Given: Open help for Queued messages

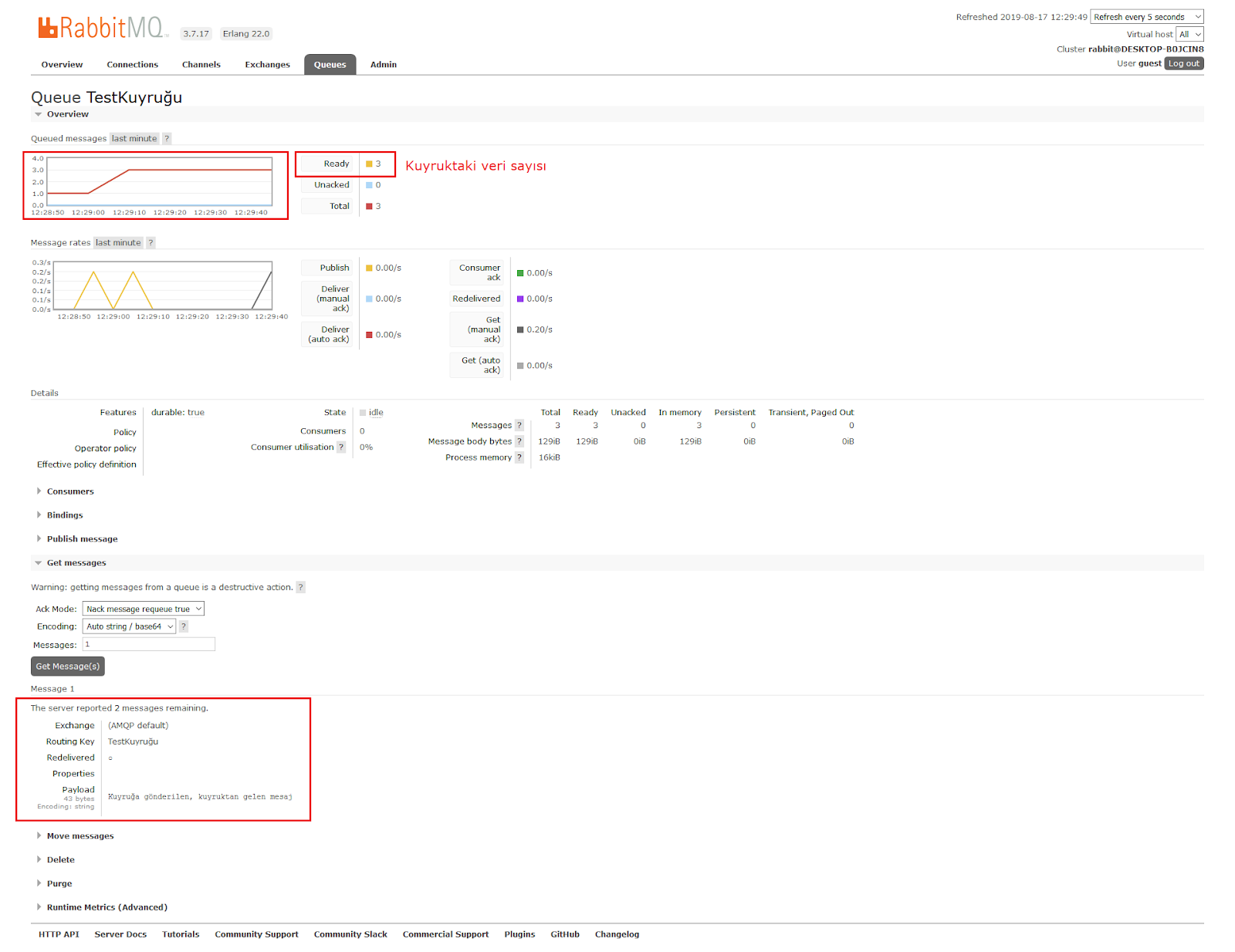Looking at the screenshot, I should tap(167, 139).
